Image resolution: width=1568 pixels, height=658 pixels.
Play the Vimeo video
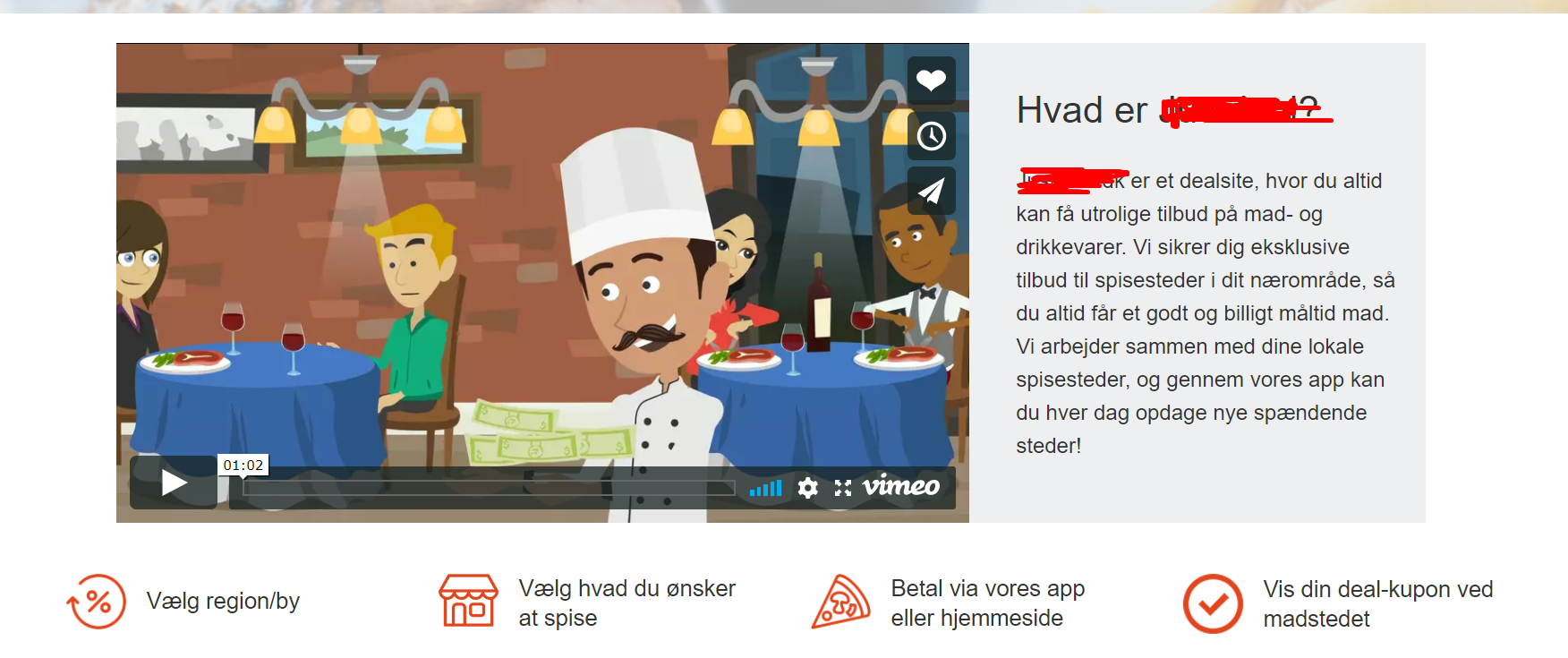click(x=174, y=483)
